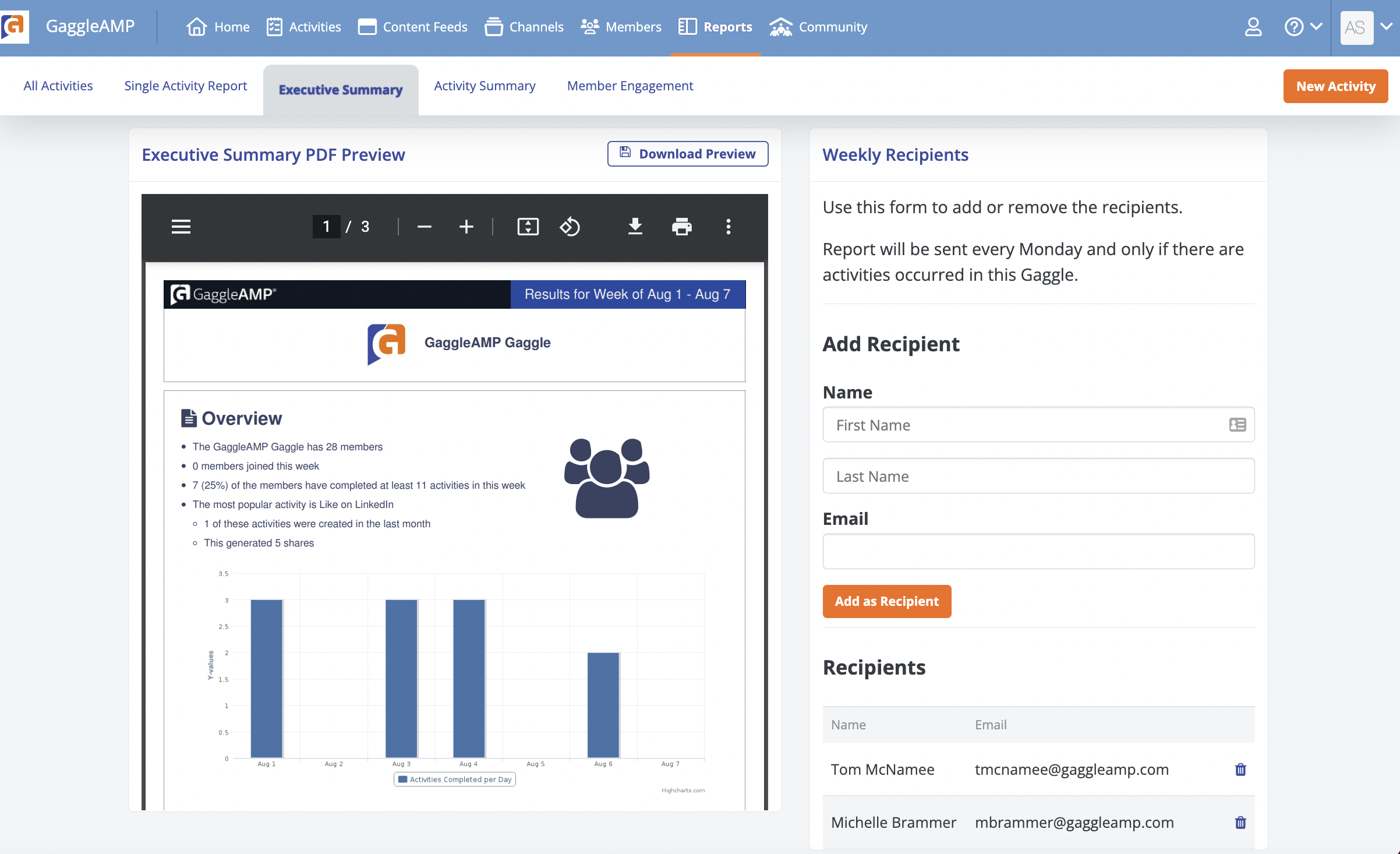Image resolution: width=1400 pixels, height=854 pixels.
Task: Click the fit-to-page icon in PDF toolbar
Action: click(x=528, y=227)
